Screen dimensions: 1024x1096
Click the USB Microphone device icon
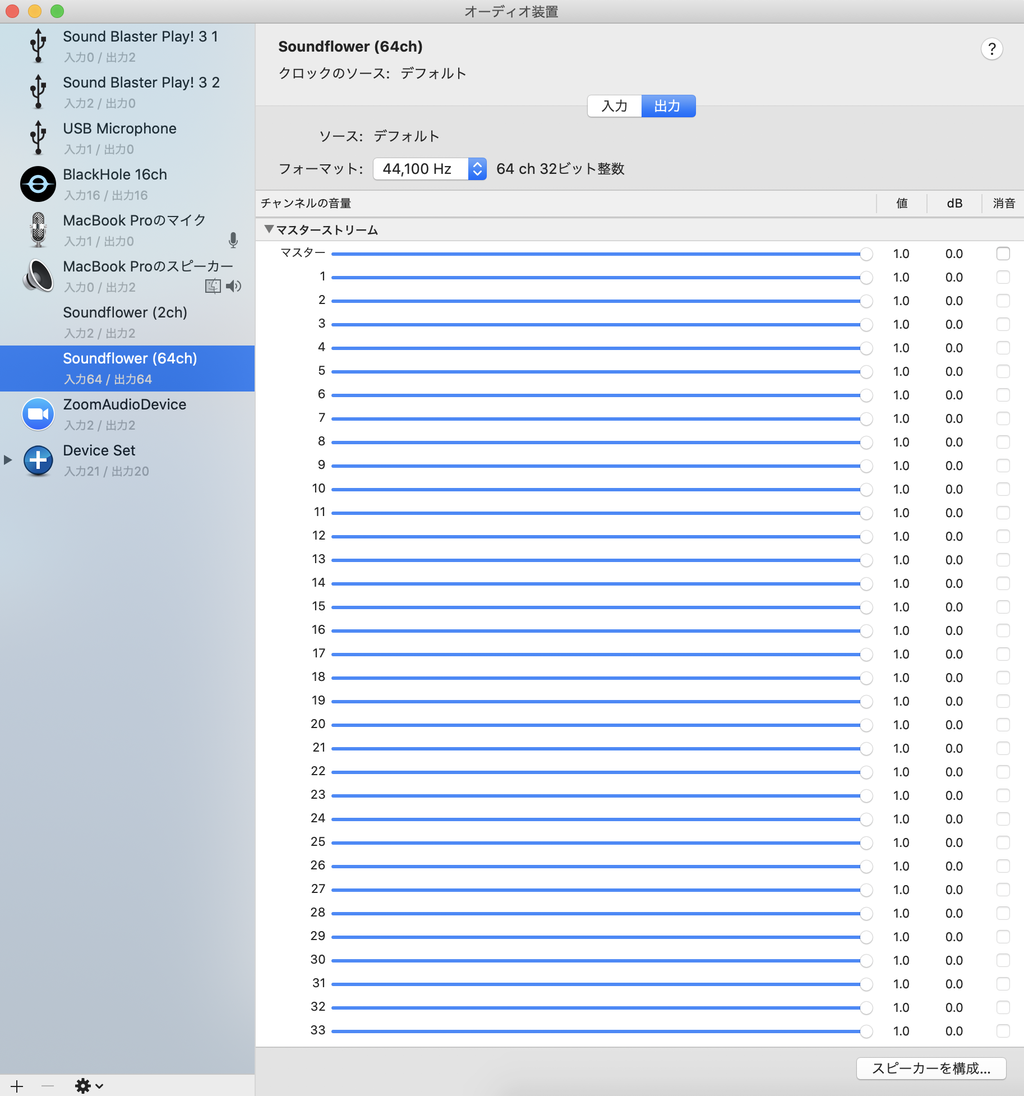[x=38, y=138]
